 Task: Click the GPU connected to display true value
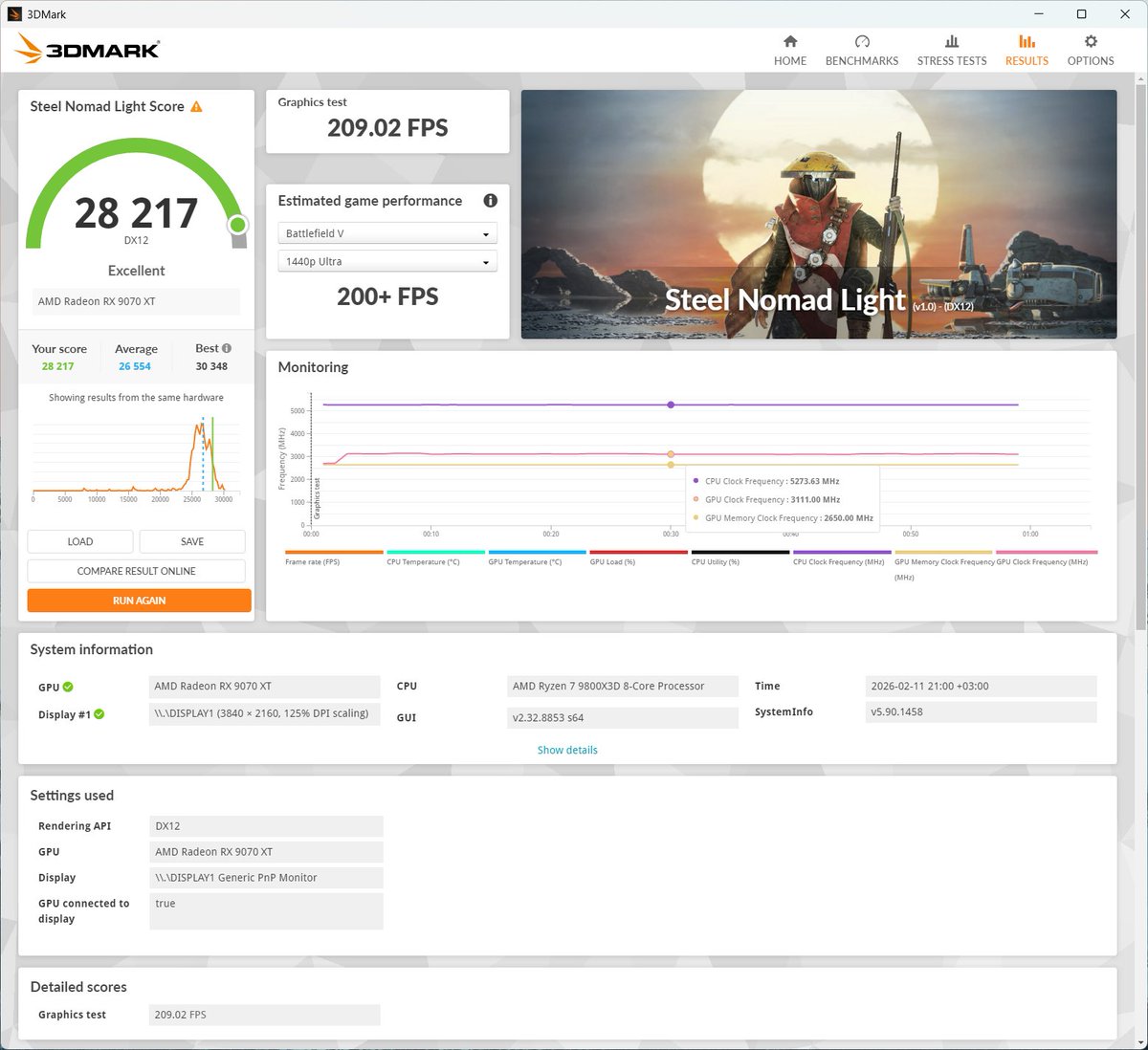266,911
